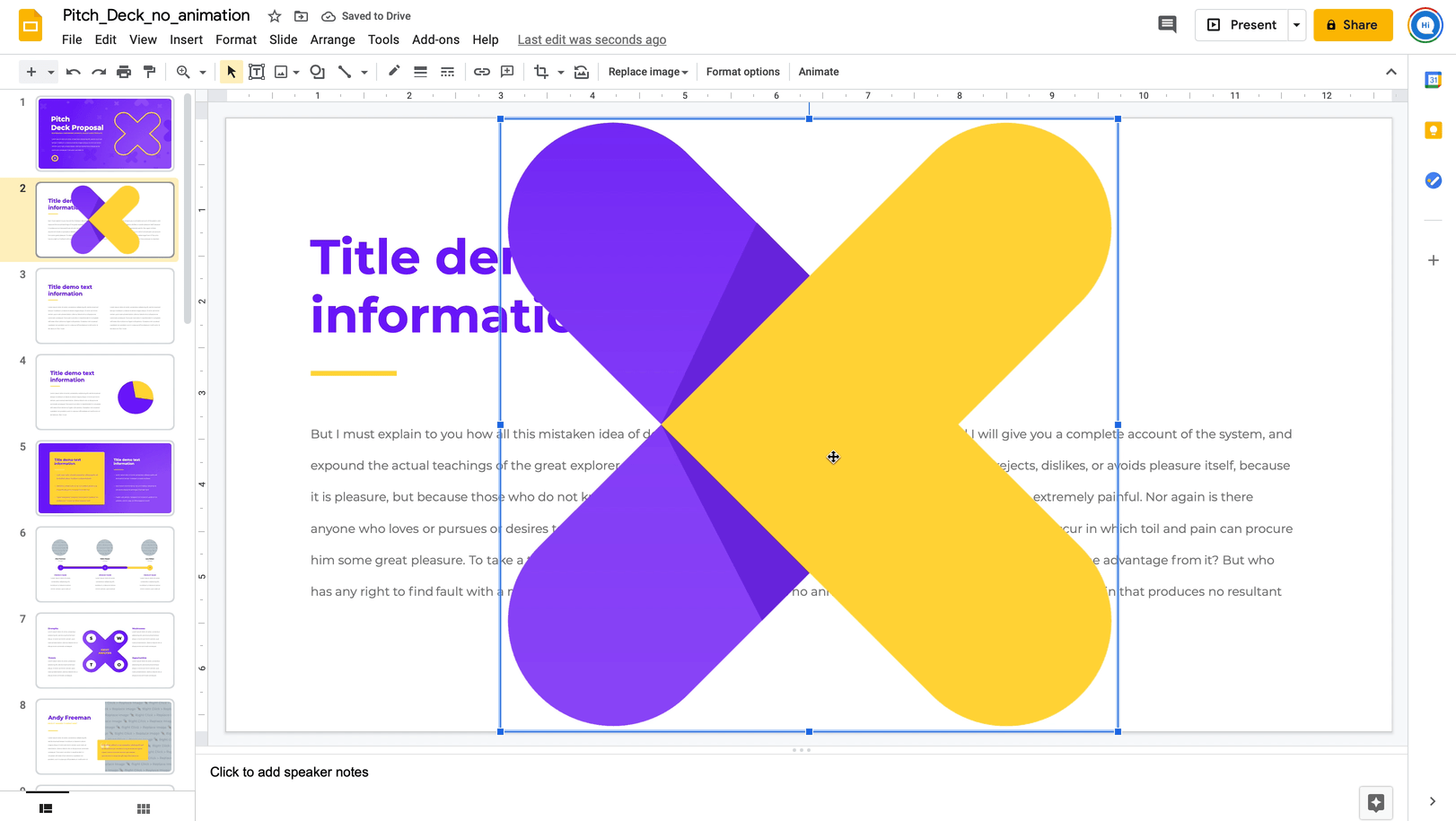Activate the crop image tool

coord(541,72)
